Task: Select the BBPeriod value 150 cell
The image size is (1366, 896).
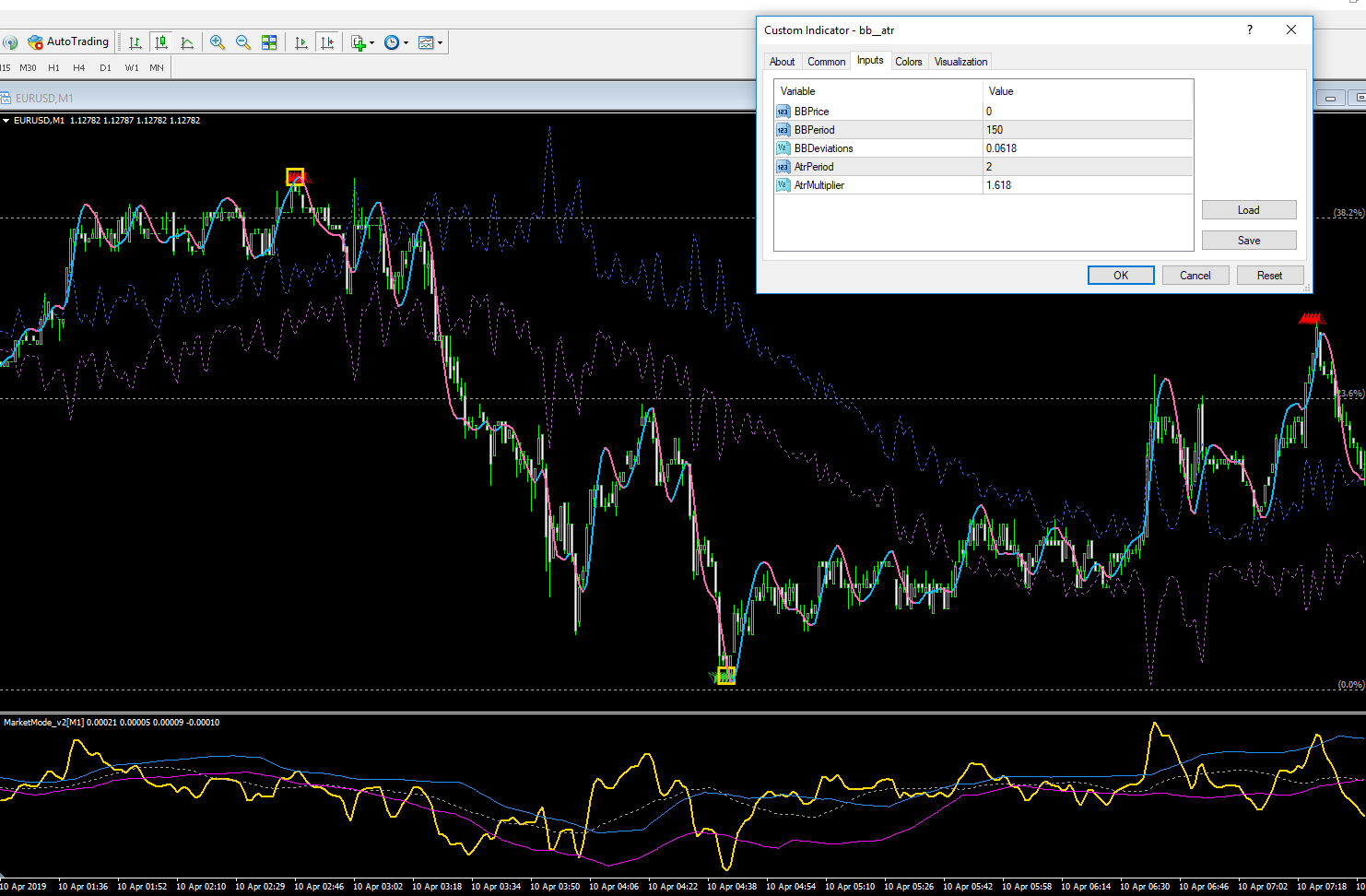Action: tap(1088, 130)
